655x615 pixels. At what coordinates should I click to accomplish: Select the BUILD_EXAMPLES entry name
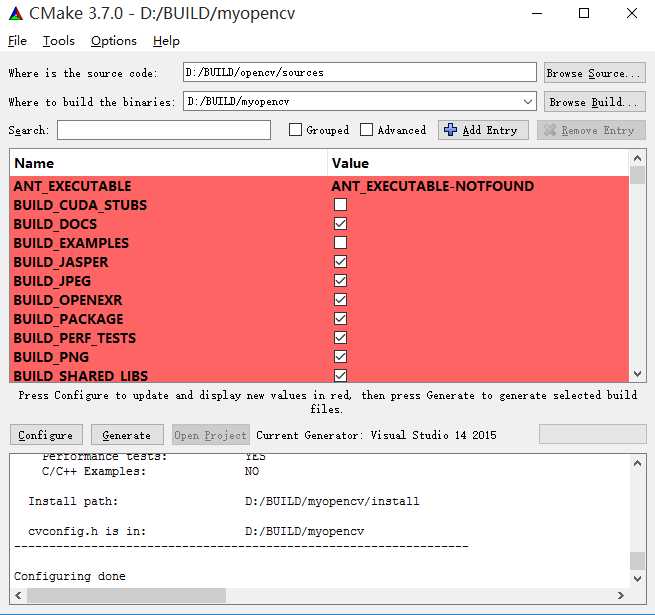tap(71, 243)
